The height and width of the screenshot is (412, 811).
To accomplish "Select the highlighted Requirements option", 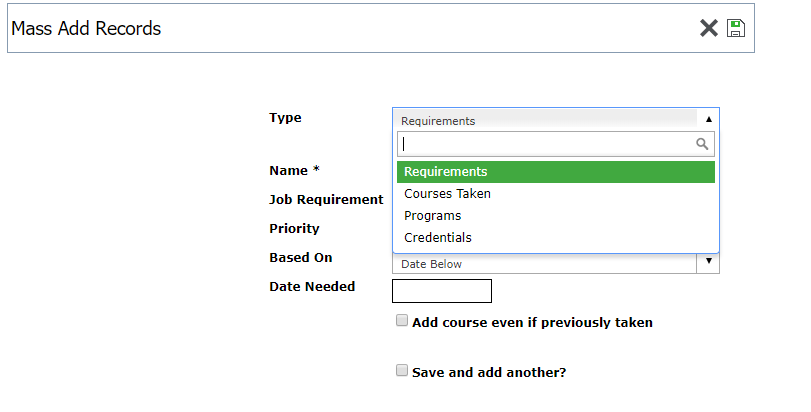I will coord(555,172).
